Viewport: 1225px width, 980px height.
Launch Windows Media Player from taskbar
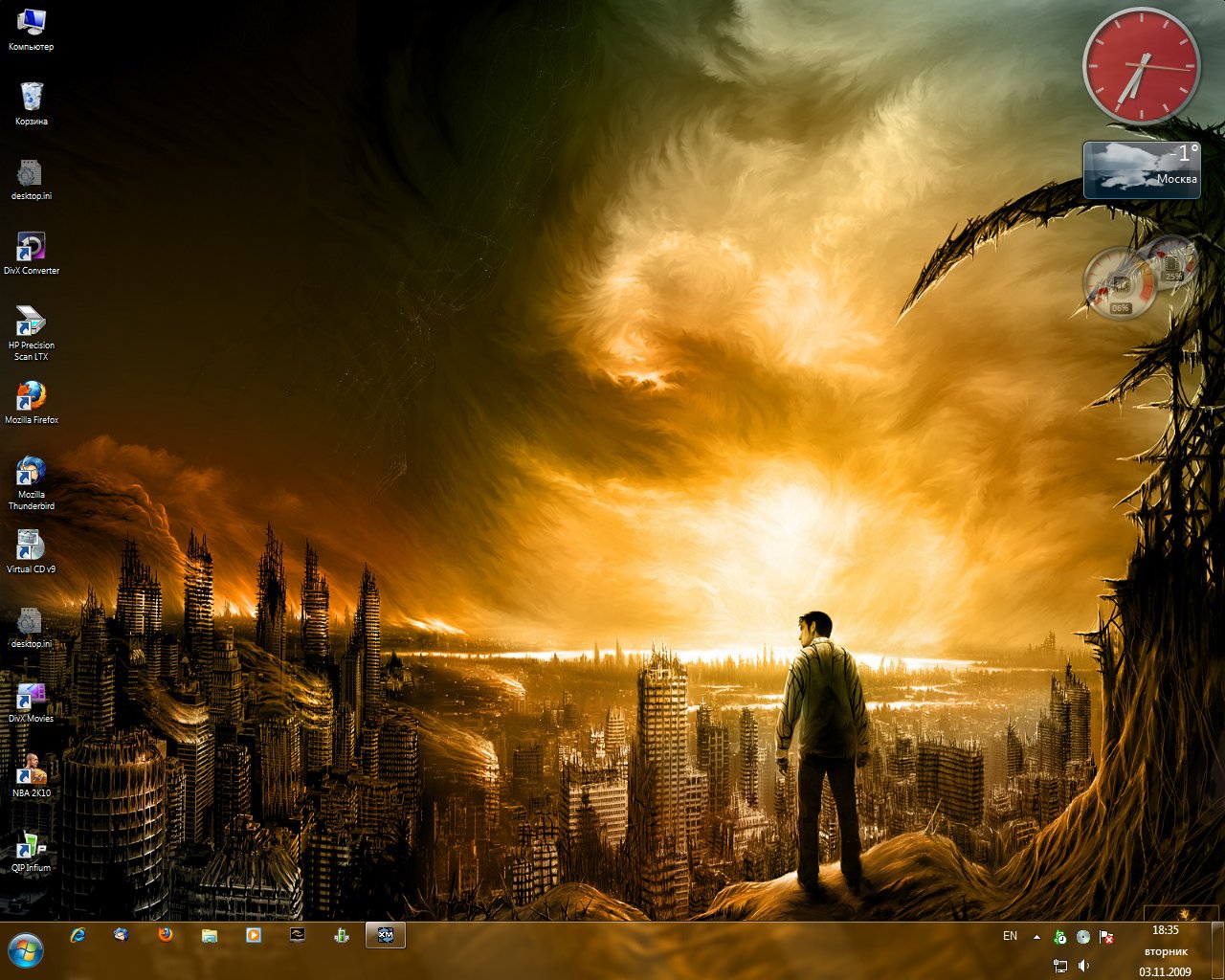(x=254, y=935)
